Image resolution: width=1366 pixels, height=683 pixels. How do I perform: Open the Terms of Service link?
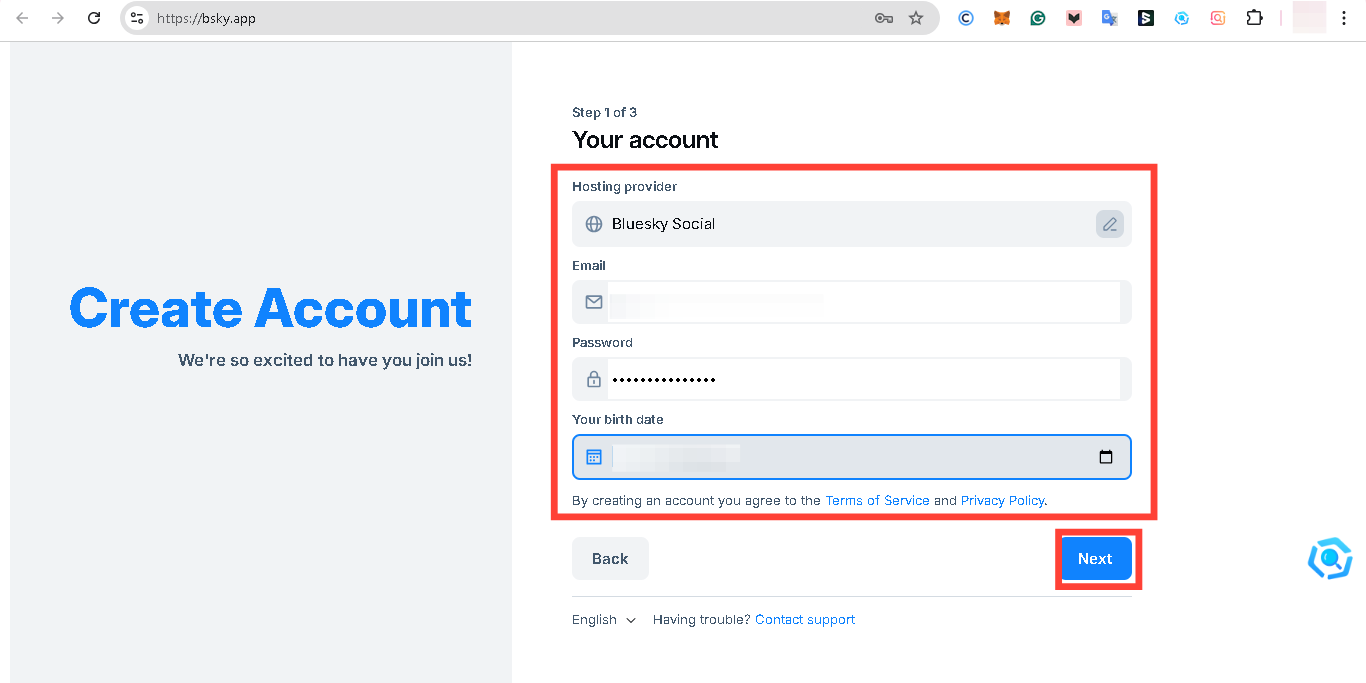[877, 500]
